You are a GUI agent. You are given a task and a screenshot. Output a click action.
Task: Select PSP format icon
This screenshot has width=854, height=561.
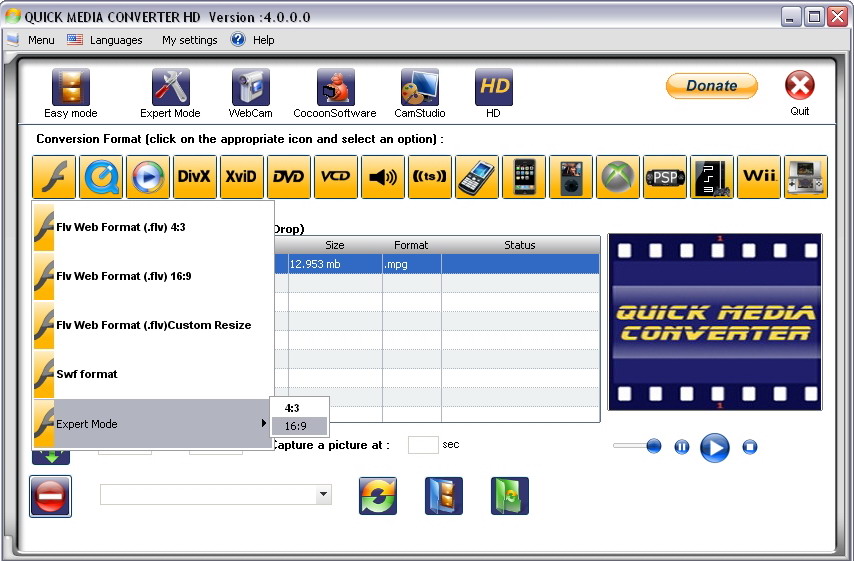[664, 176]
